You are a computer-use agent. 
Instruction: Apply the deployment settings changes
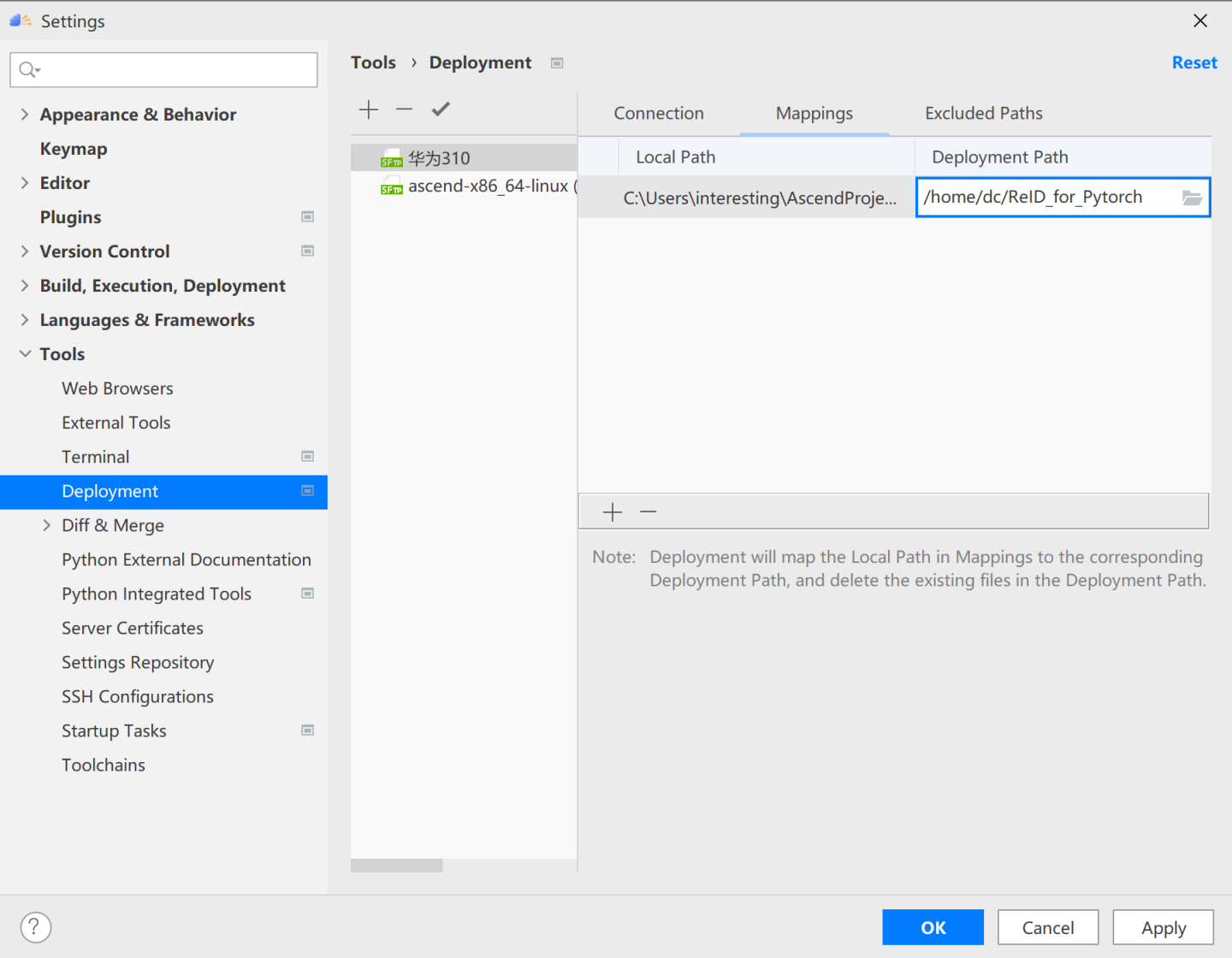click(1163, 926)
